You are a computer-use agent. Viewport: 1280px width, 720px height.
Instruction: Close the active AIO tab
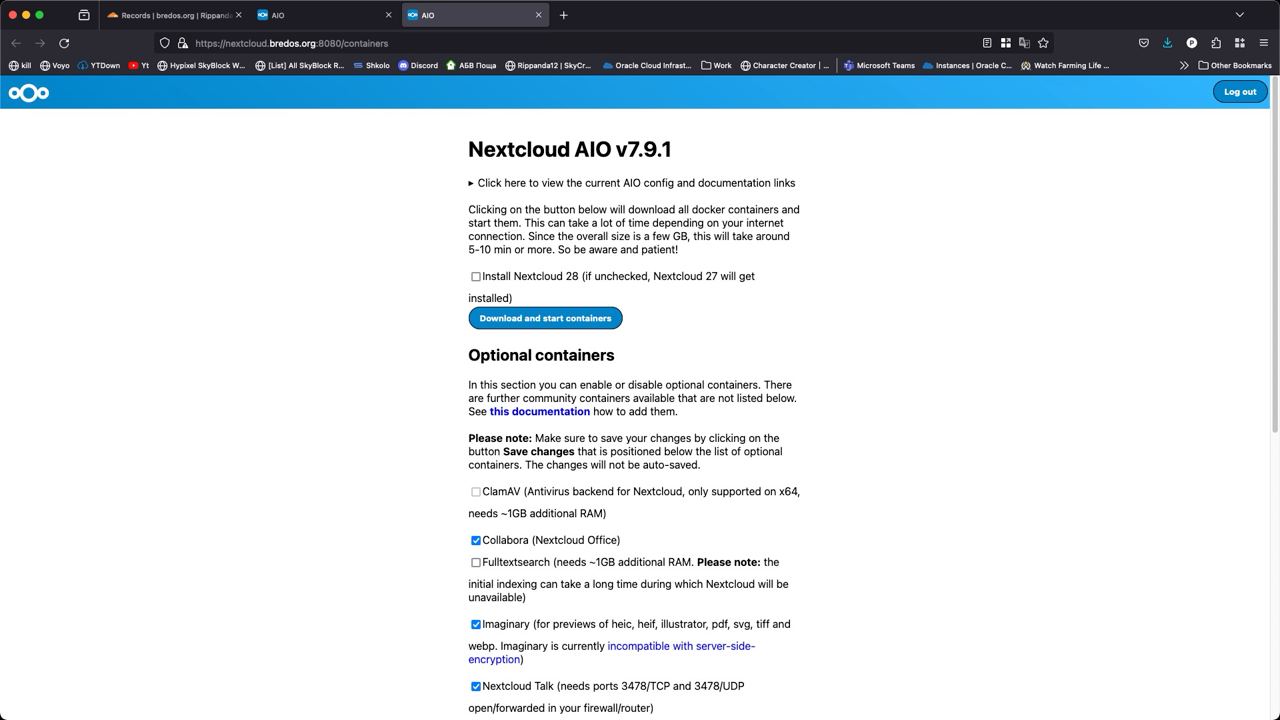[x=539, y=15]
